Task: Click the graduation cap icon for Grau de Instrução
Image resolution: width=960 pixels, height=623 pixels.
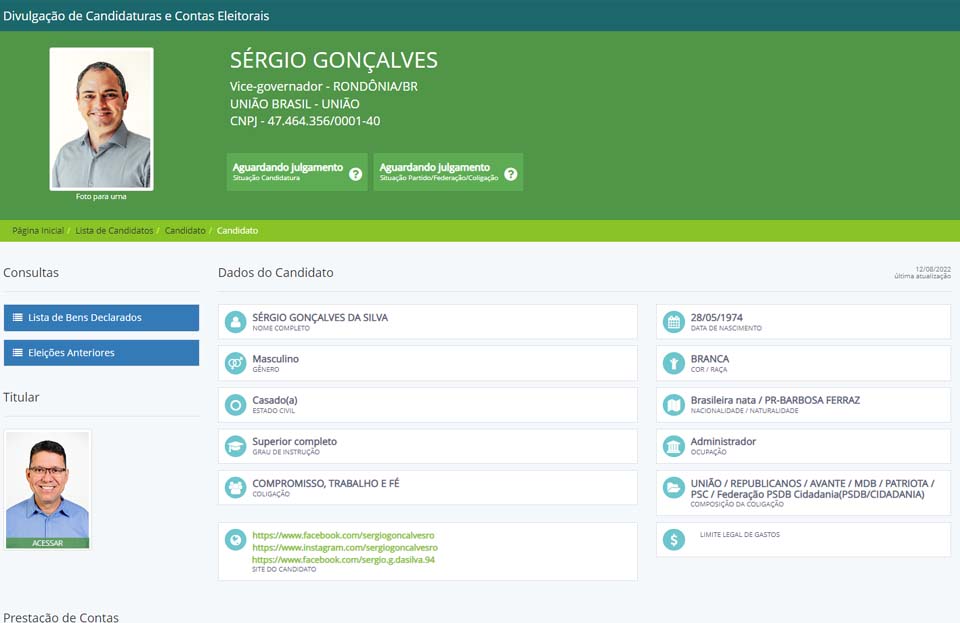Action: coord(235,446)
